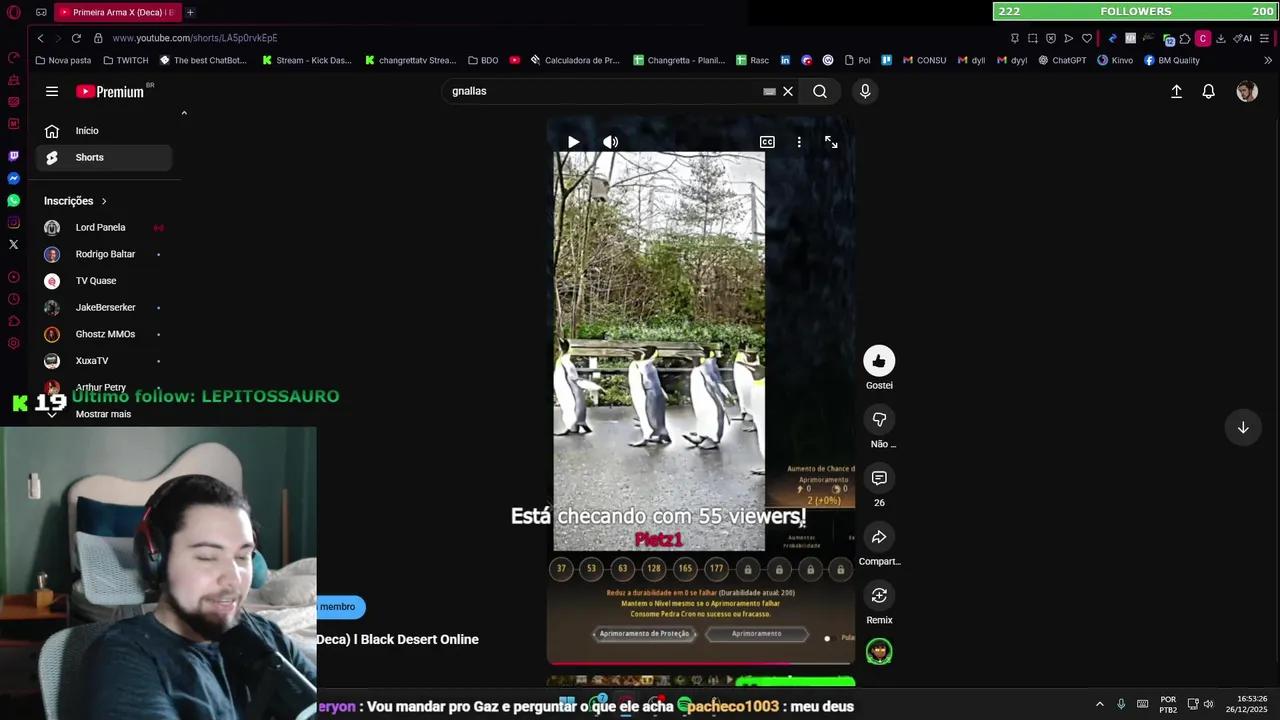Click the search magnifier icon

coord(819,91)
